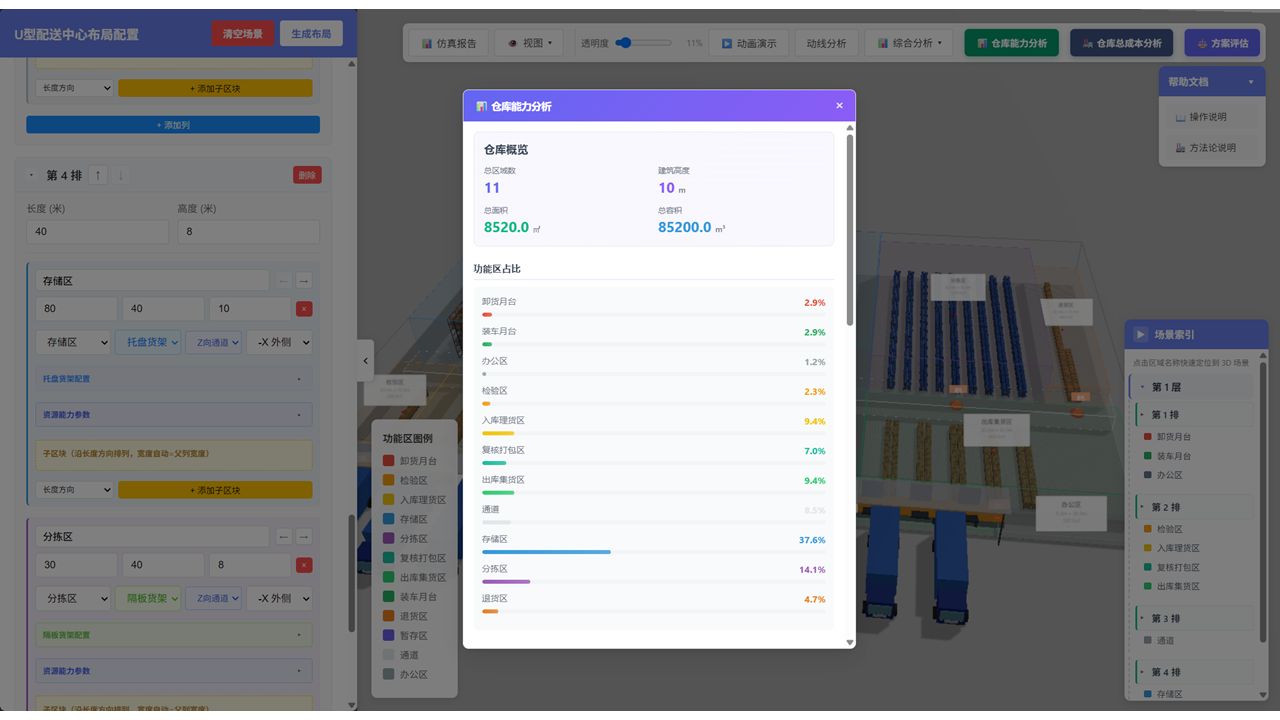Image resolution: width=1280 pixels, height=720 pixels.
Task: Click the red delete X in 分拣区 block
Action: [x=304, y=565]
